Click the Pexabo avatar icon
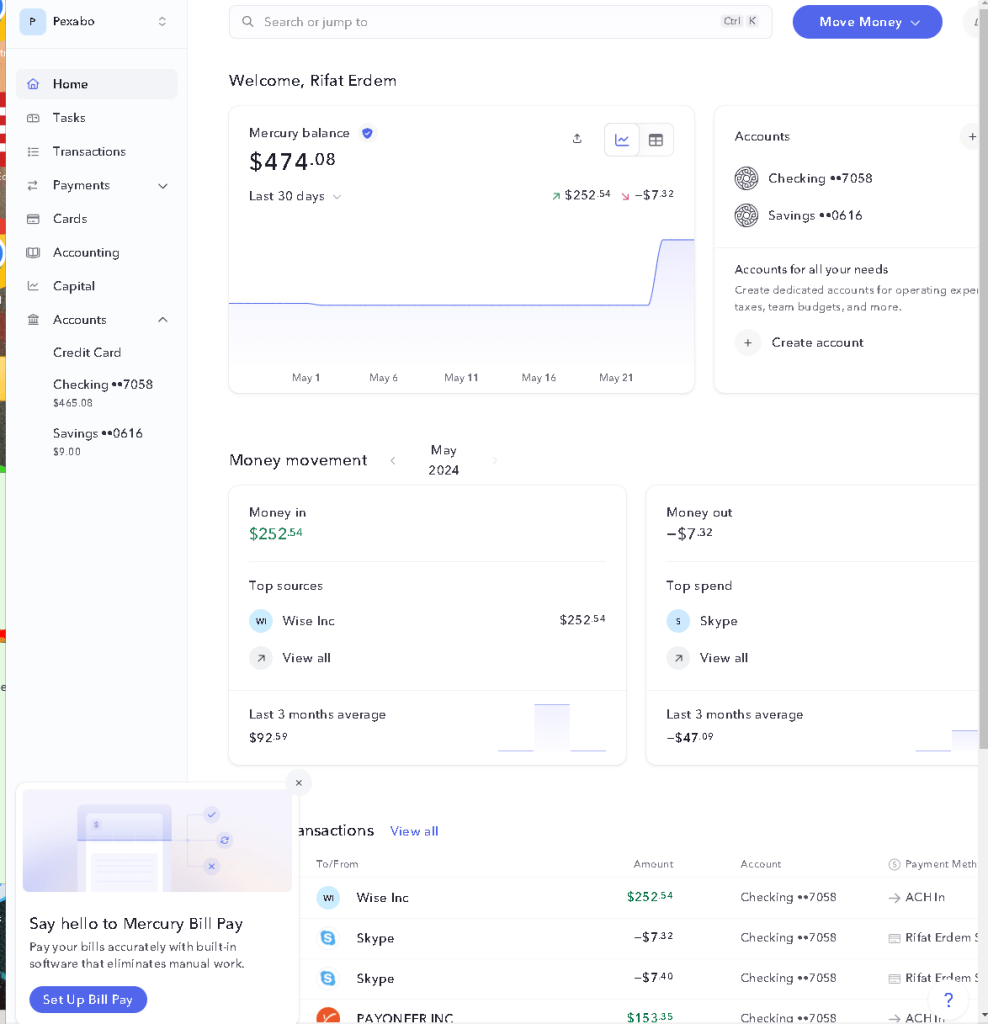This screenshot has height=1024, width=988. click(x=32, y=22)
